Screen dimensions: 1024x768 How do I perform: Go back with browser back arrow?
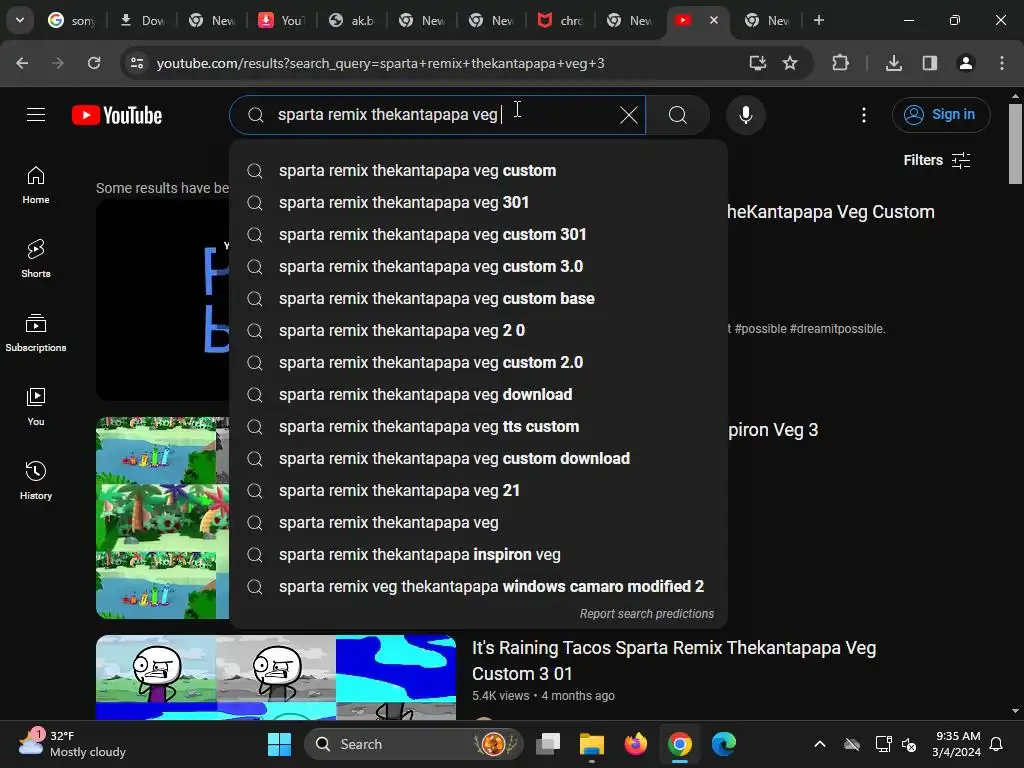pyautogui.click(x=22, y=63)
